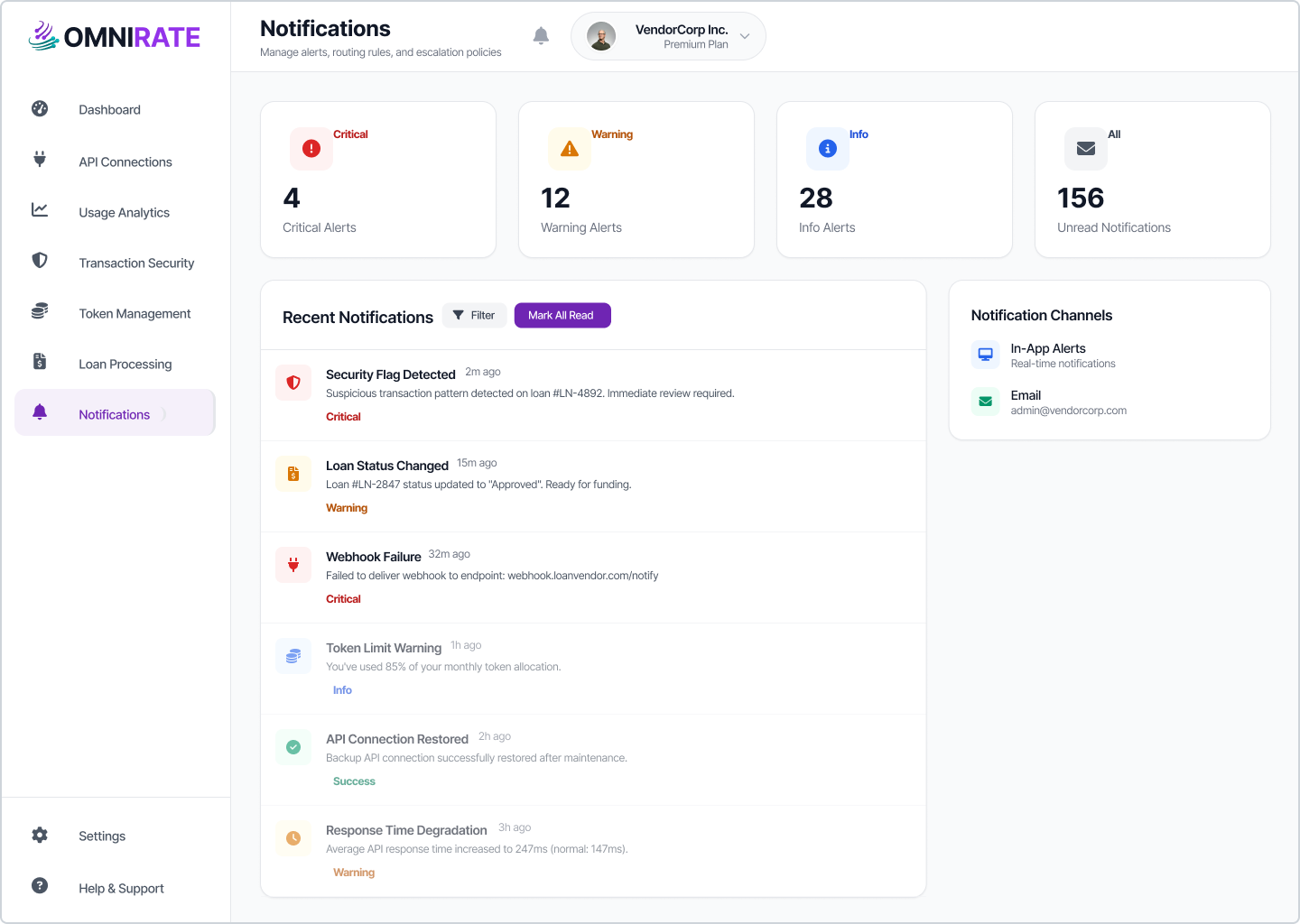Viewport: 1300px width, 924px height.
Task: Open Dashboard from the sidebar
Action: click(x=115, y=109)
